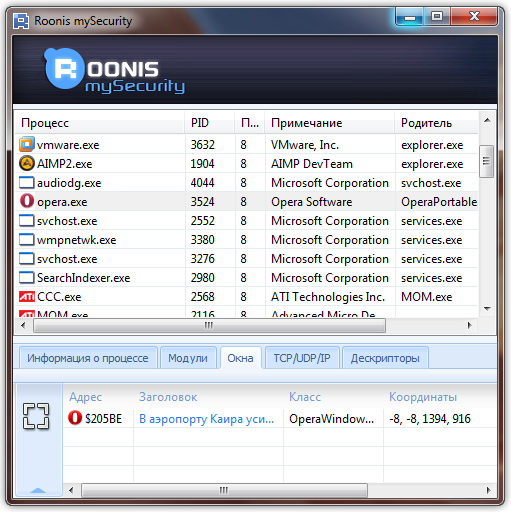Click the AIMP2.exe orange icon

(x=27, y=164)
